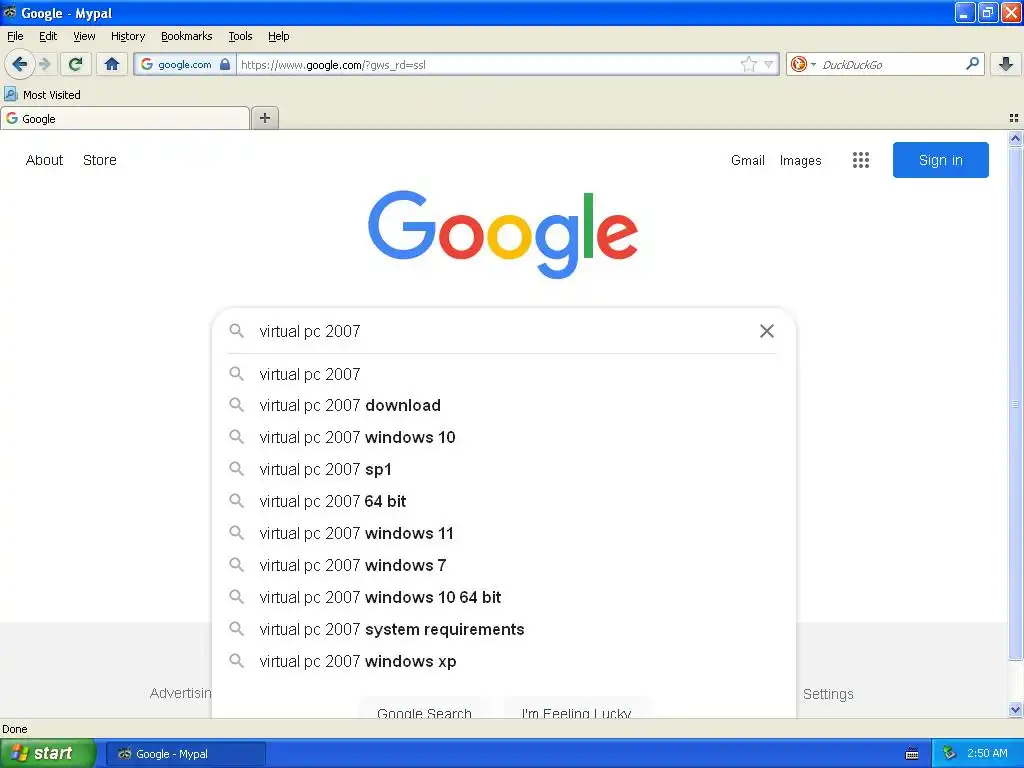The image size is (1024, 768).
Task: Select the Google tab
Action: click(125, 118)
